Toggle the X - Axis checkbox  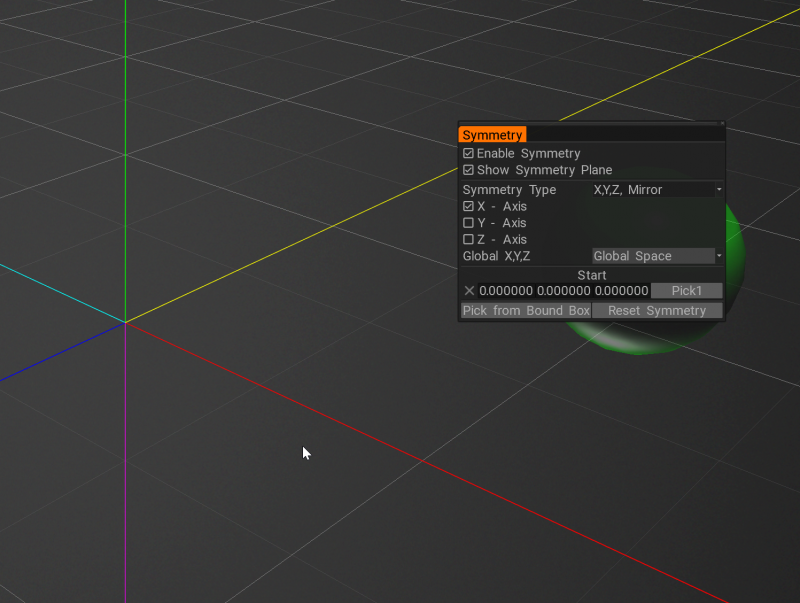(x=468, y=207)
